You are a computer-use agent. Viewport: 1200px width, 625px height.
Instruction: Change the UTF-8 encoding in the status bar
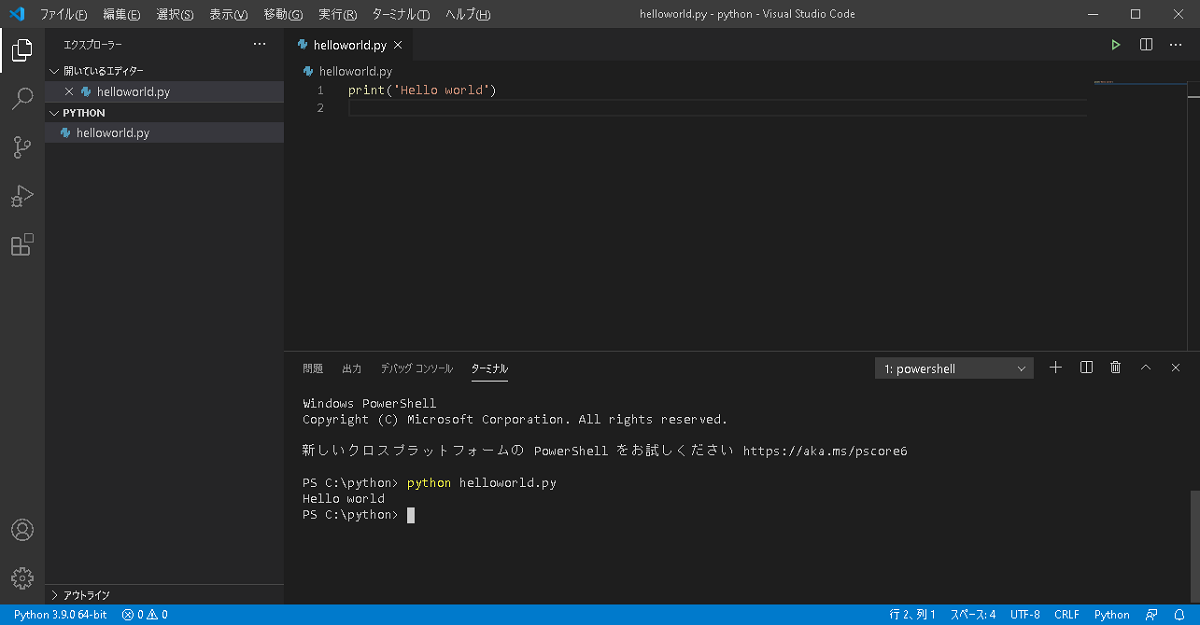[1024, 614]
